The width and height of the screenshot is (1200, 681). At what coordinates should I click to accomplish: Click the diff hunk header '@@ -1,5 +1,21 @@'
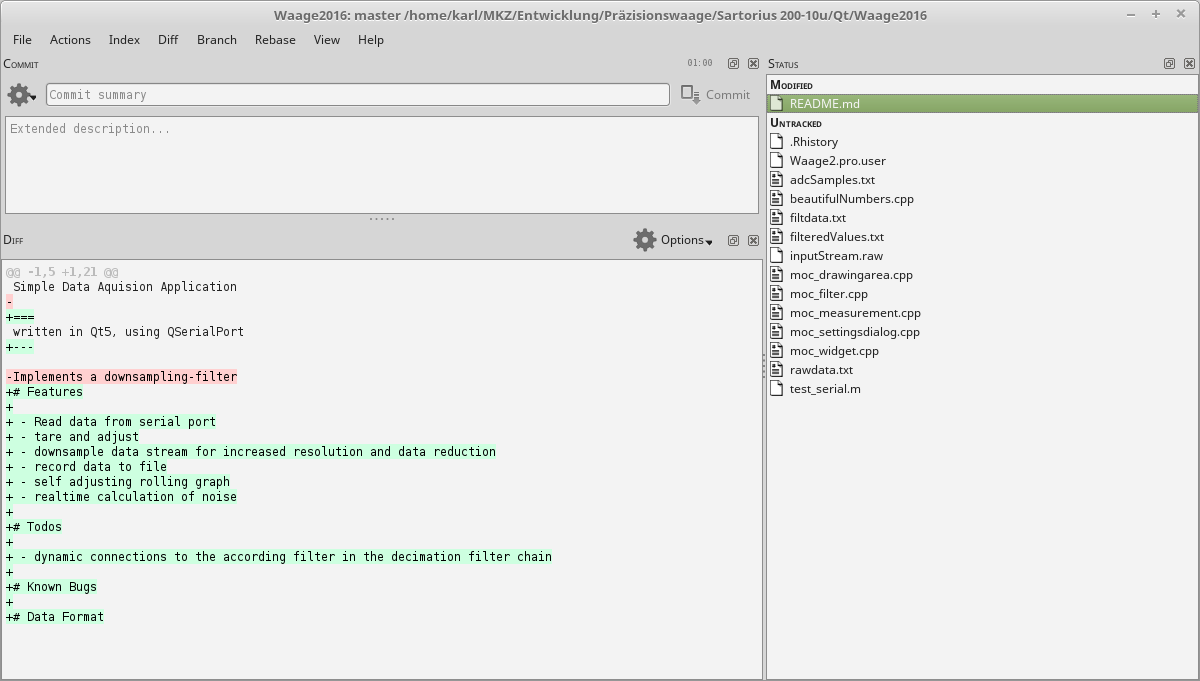coord(62,272)
